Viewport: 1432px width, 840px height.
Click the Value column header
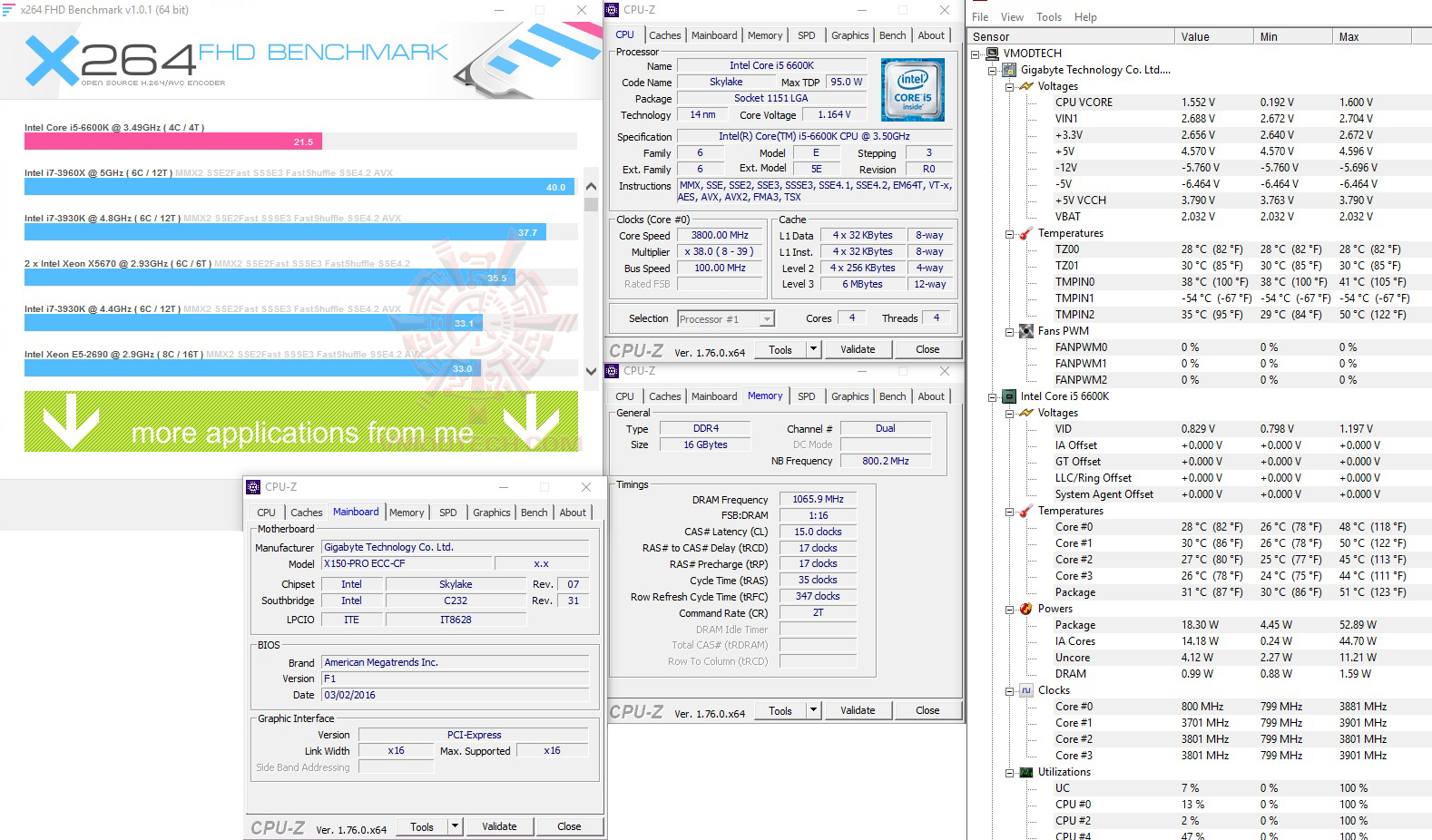(x=1213, y=37)
